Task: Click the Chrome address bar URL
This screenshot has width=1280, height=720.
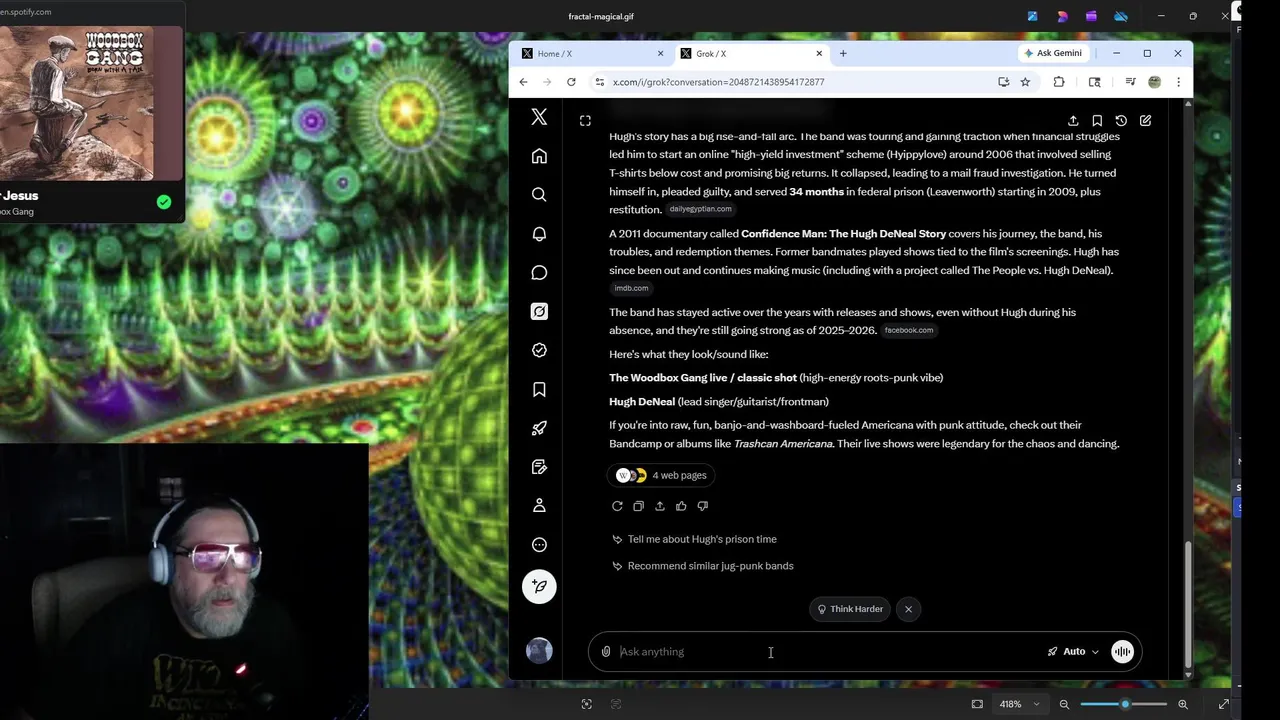Action: click(718, 82)
